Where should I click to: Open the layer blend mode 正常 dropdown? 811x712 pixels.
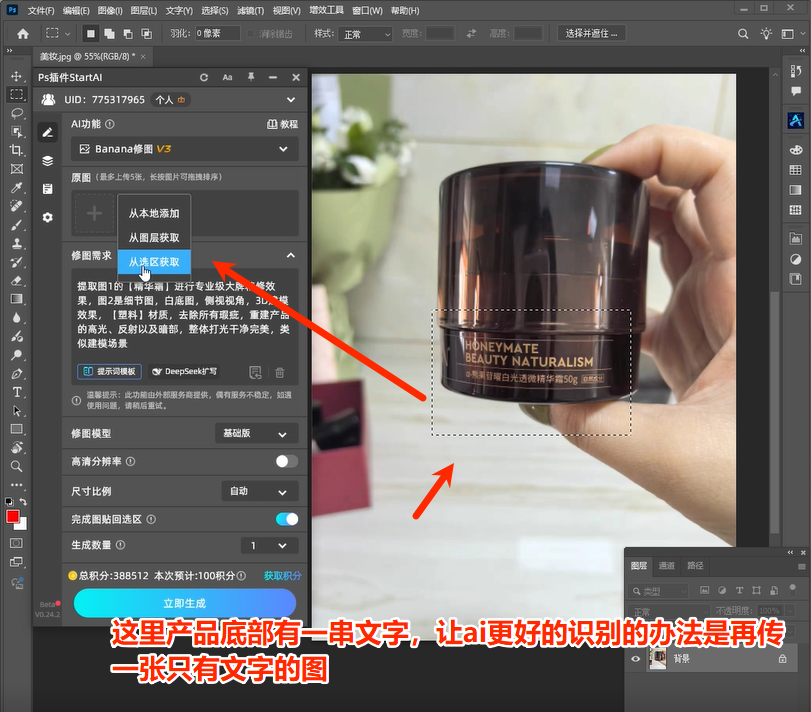click(668, 611)
